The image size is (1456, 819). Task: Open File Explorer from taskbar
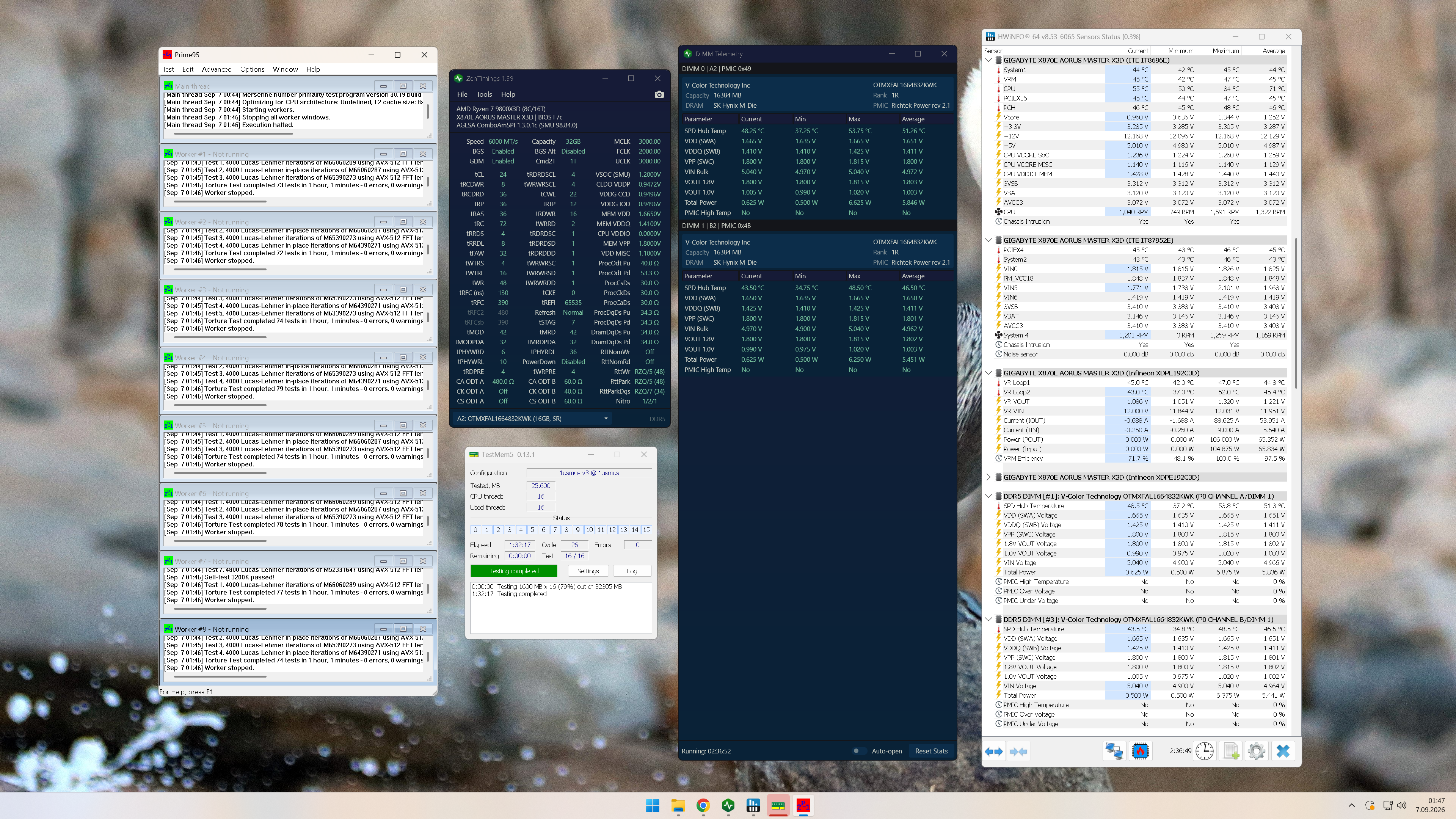tap(678, 805)
